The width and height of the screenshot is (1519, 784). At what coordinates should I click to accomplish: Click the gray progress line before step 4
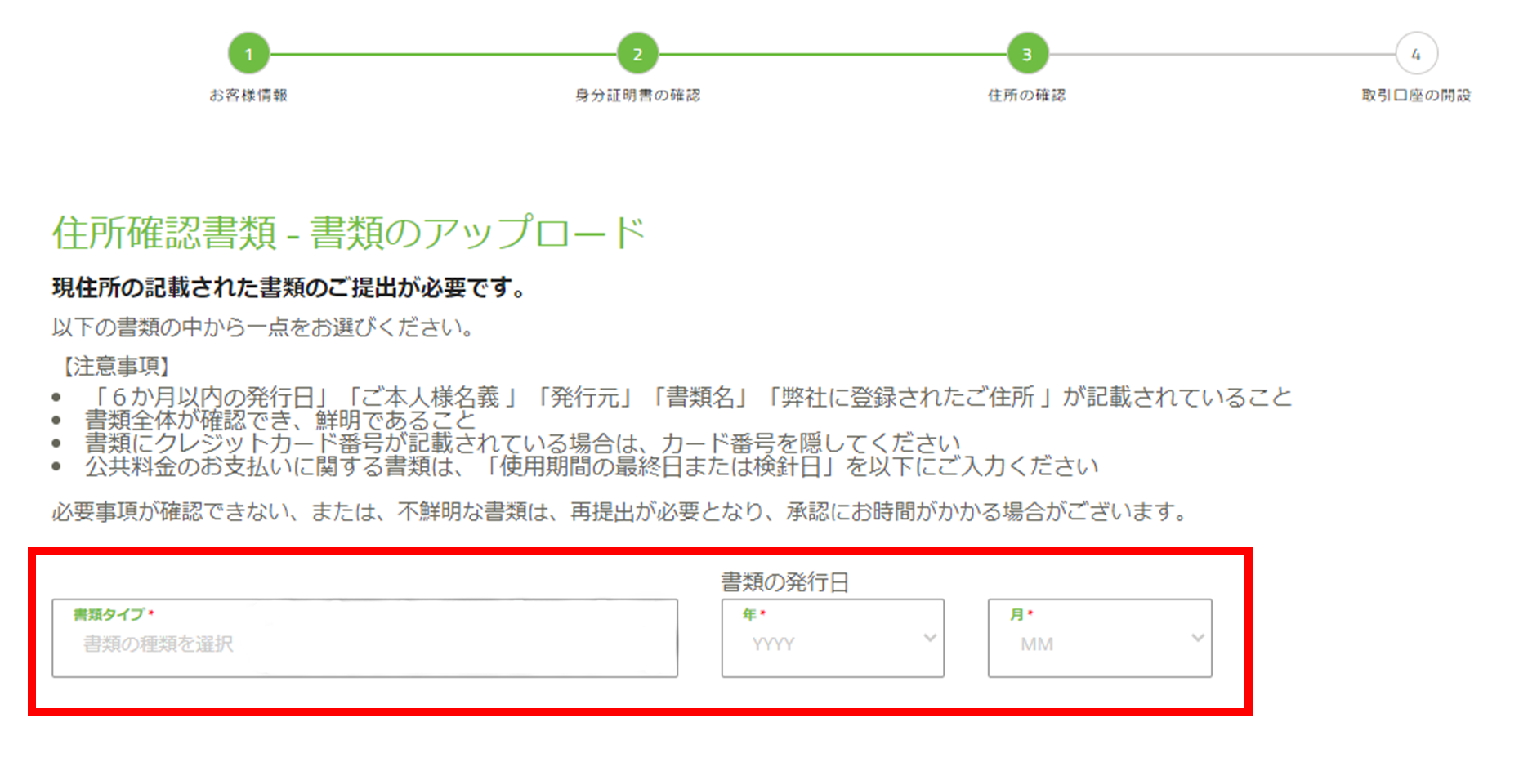[x=1222, y=55]
